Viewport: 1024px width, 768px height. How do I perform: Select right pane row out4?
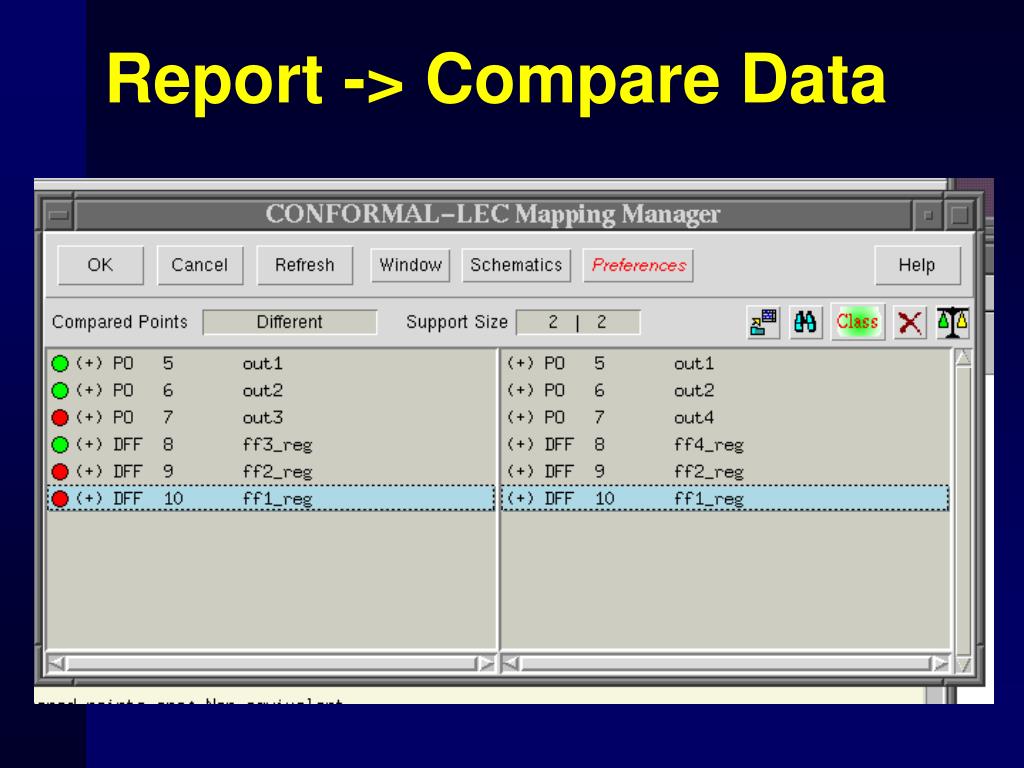pyautogui.click(x=726, y=417)
